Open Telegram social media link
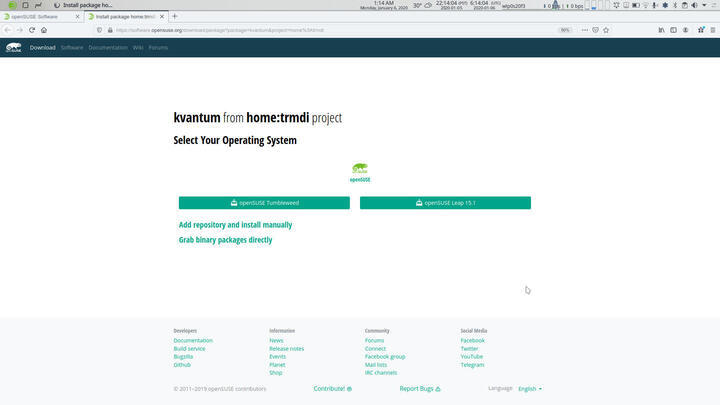This screenshot has height=405, width=720. point(472,365)
